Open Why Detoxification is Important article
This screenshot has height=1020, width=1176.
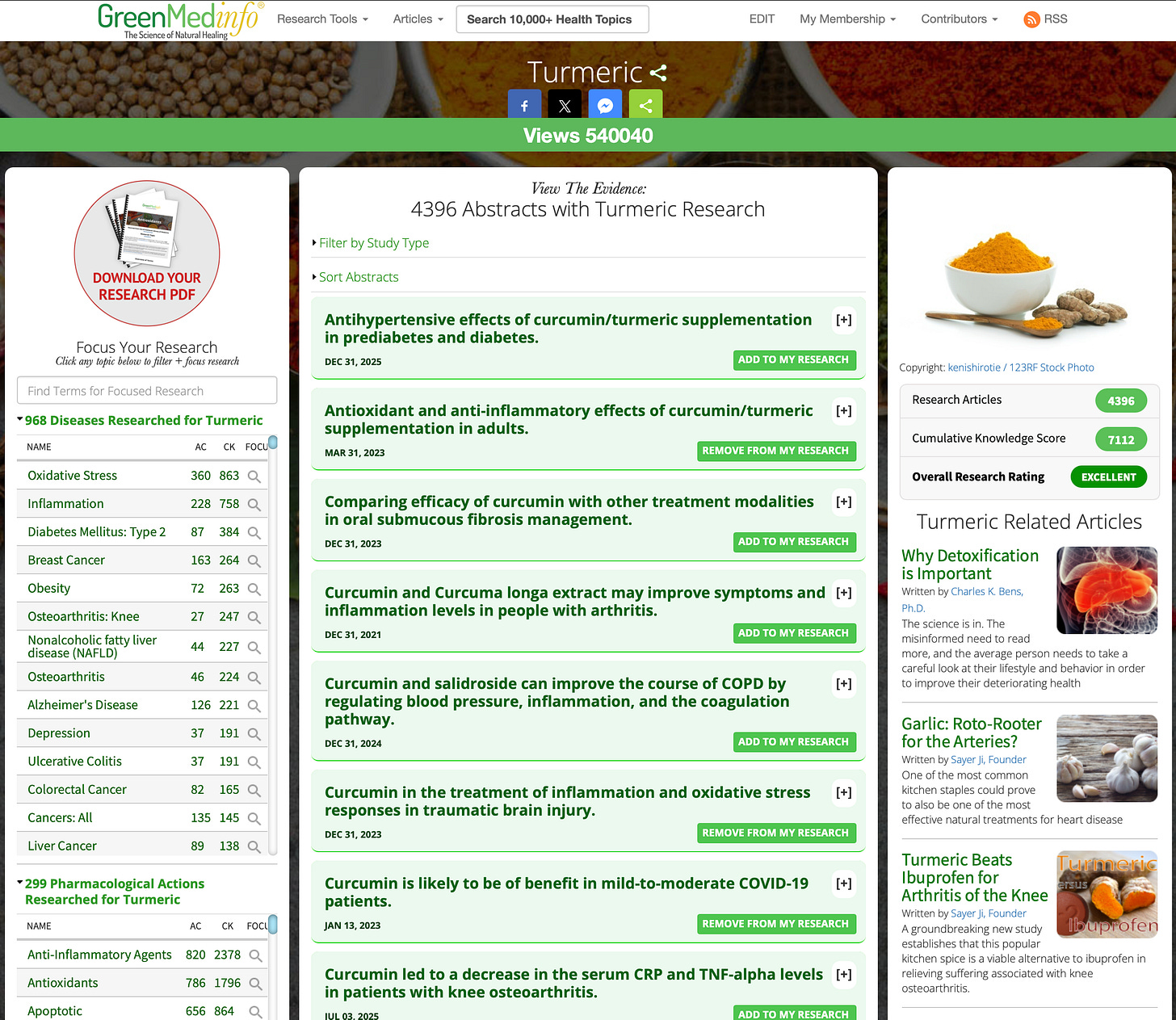(x=970, y=565)
